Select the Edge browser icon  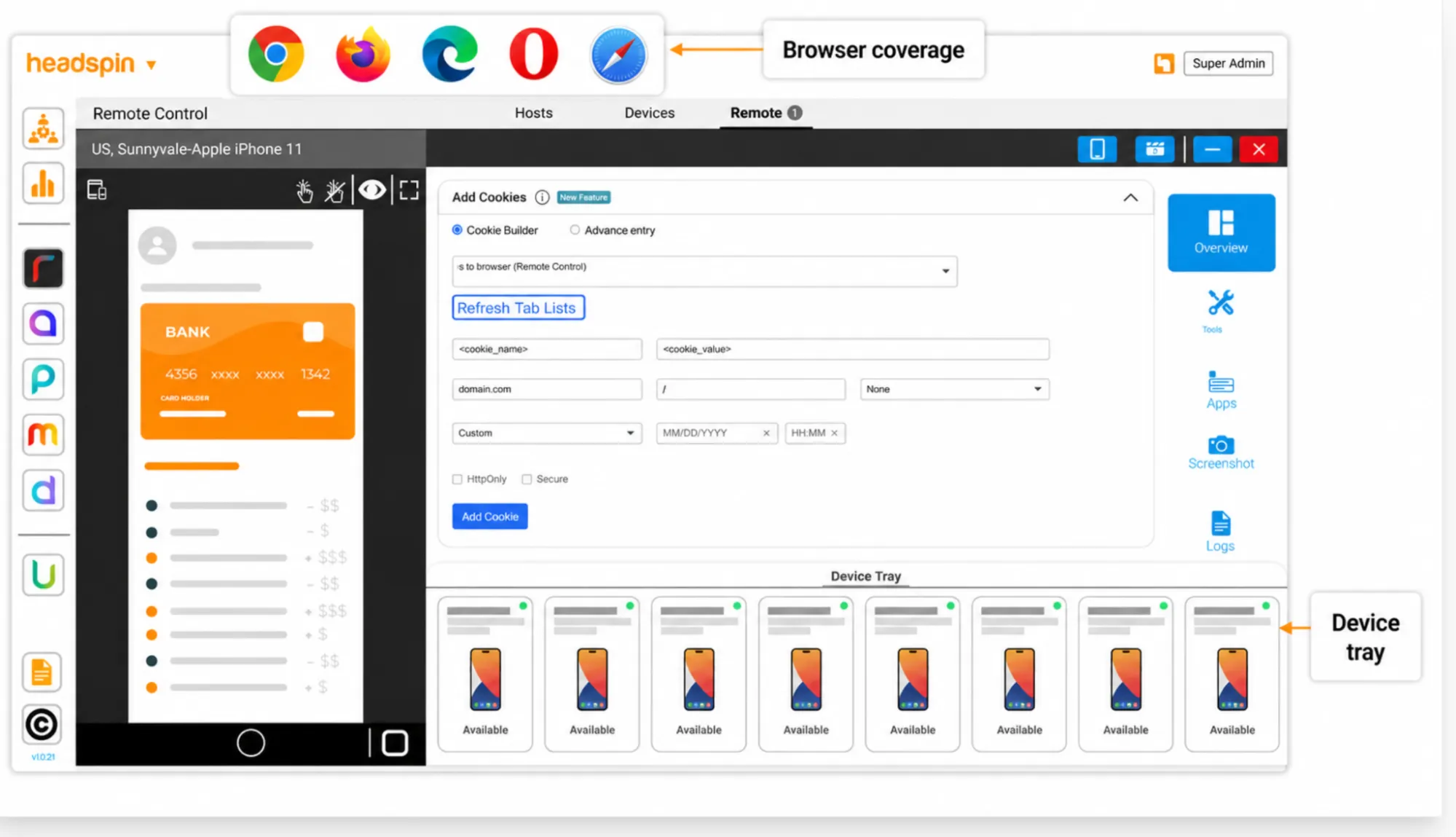[x=449, y=54]
